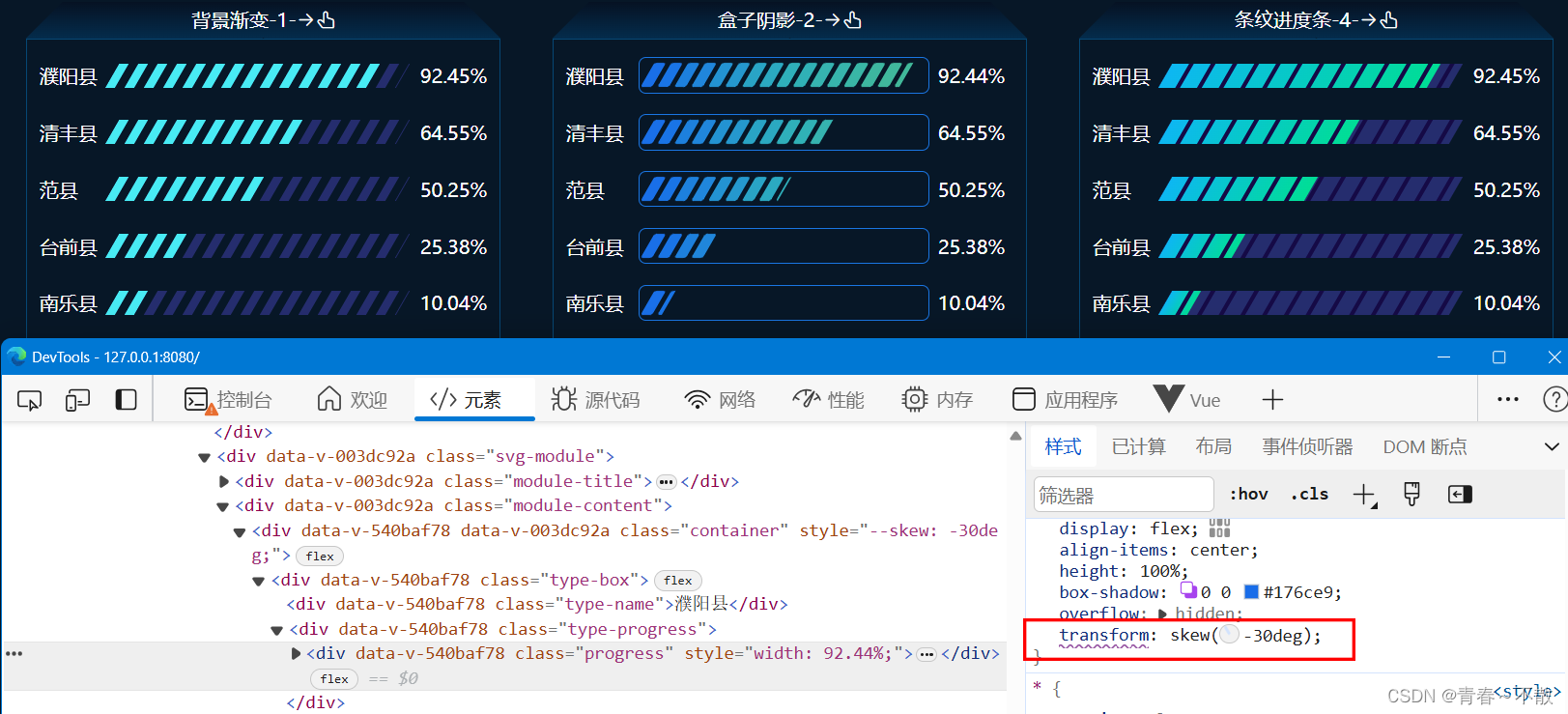Open the 欢迎 welcome tab
The width and height of the screenshot is (1568, 714).
tap(353, 400)
